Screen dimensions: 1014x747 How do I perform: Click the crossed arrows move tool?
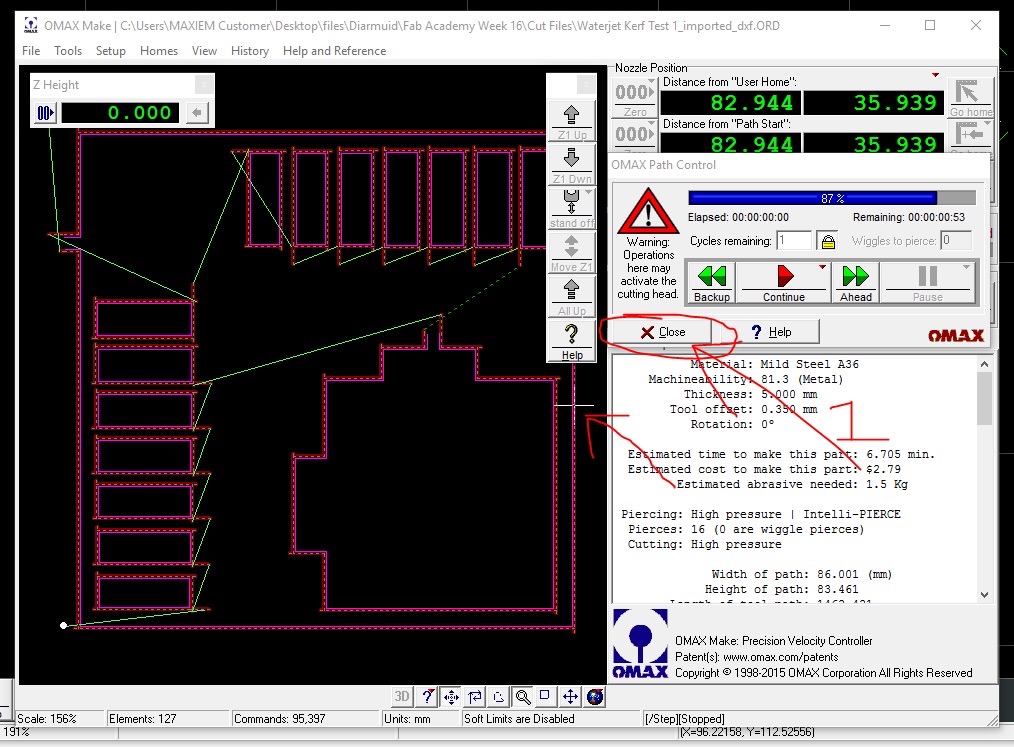[x=570, y=697]
